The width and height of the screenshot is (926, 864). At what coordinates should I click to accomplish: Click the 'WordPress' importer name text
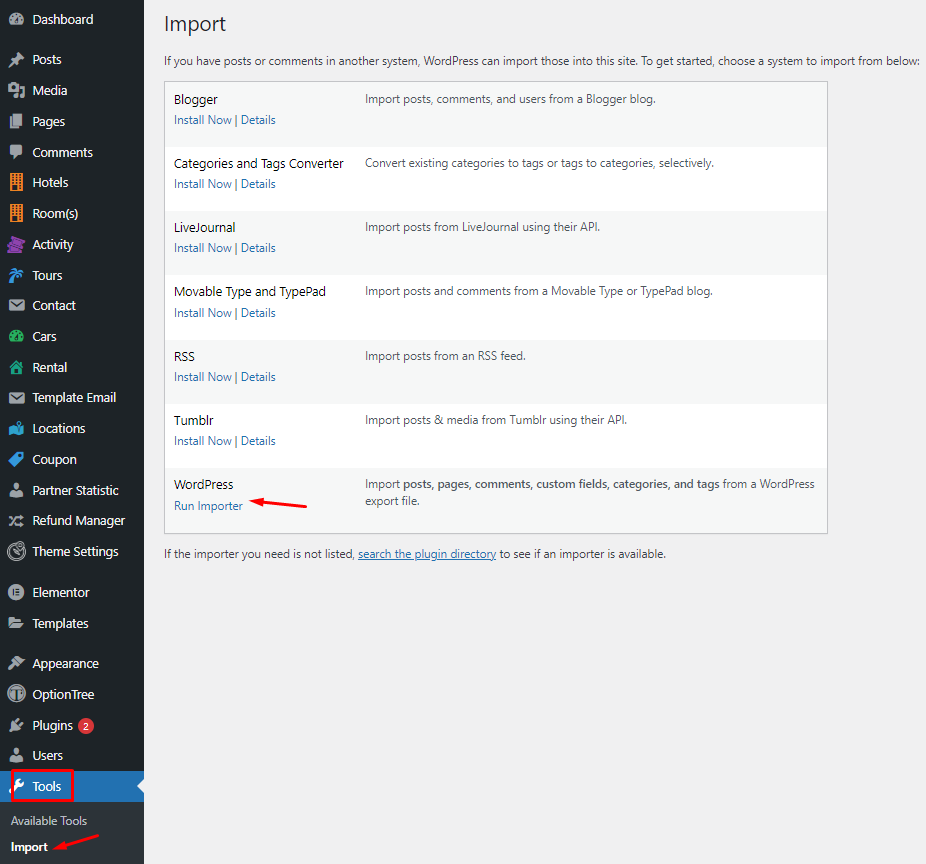click(204, 484)
